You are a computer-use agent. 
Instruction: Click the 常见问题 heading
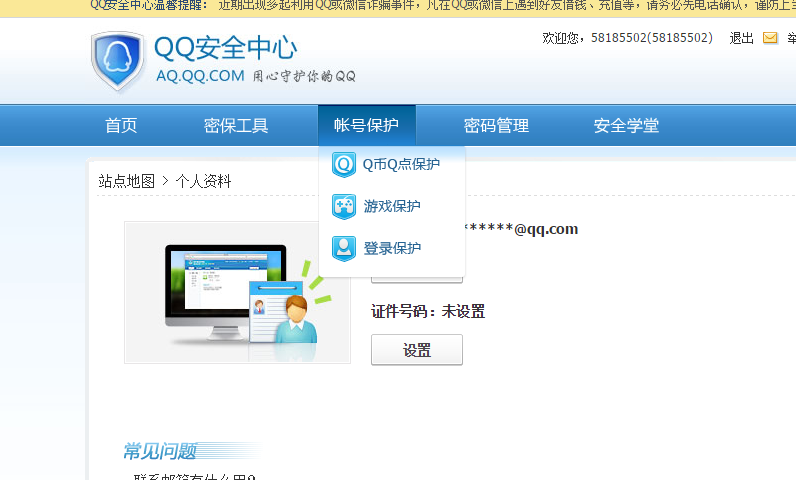pyautogui.click(x=159, y=451)
